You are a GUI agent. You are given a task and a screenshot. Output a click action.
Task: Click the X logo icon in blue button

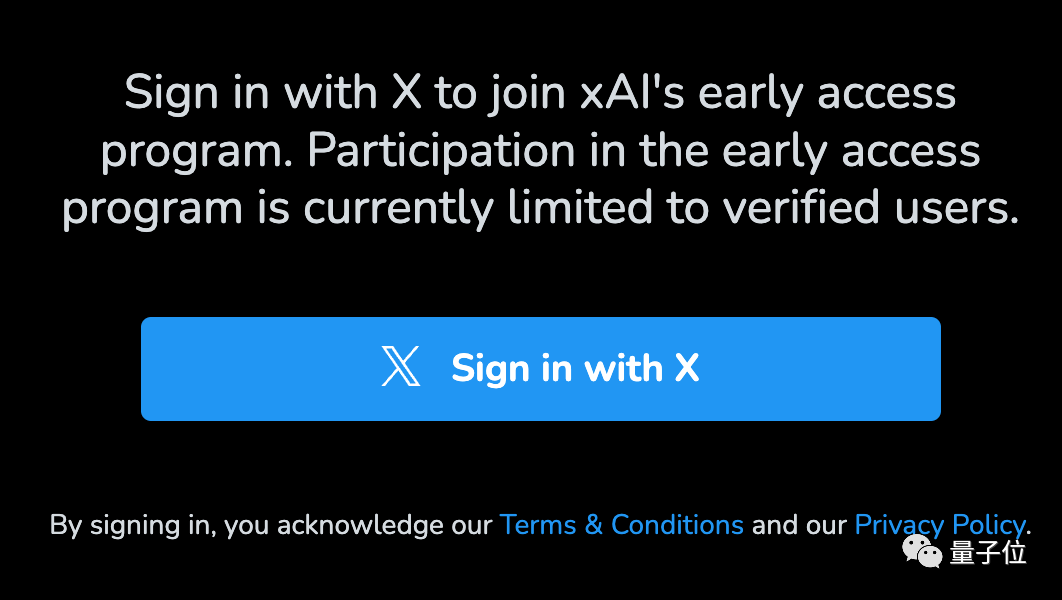[401, 367]
